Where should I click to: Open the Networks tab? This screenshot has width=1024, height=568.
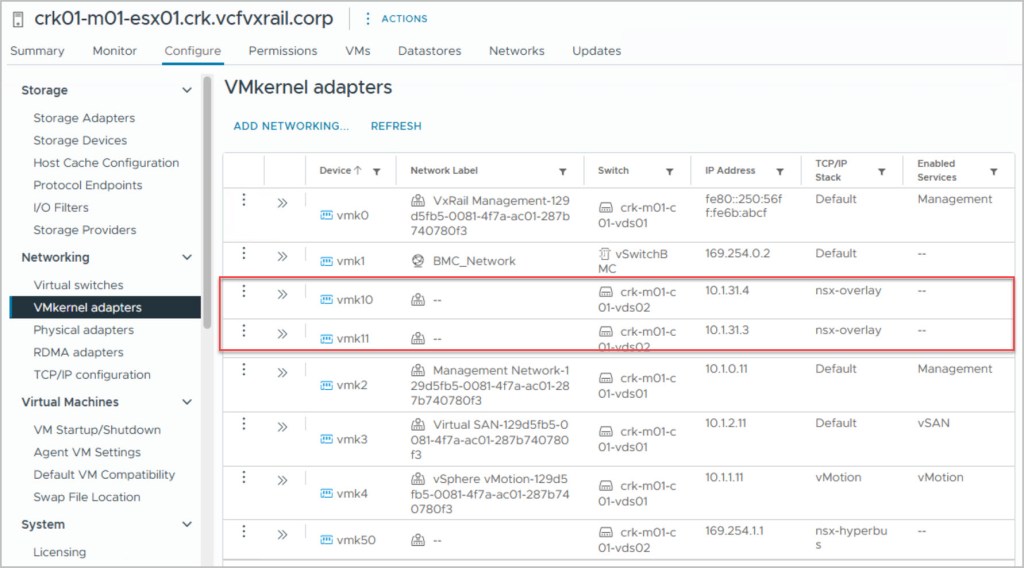(x=517, y=51)
